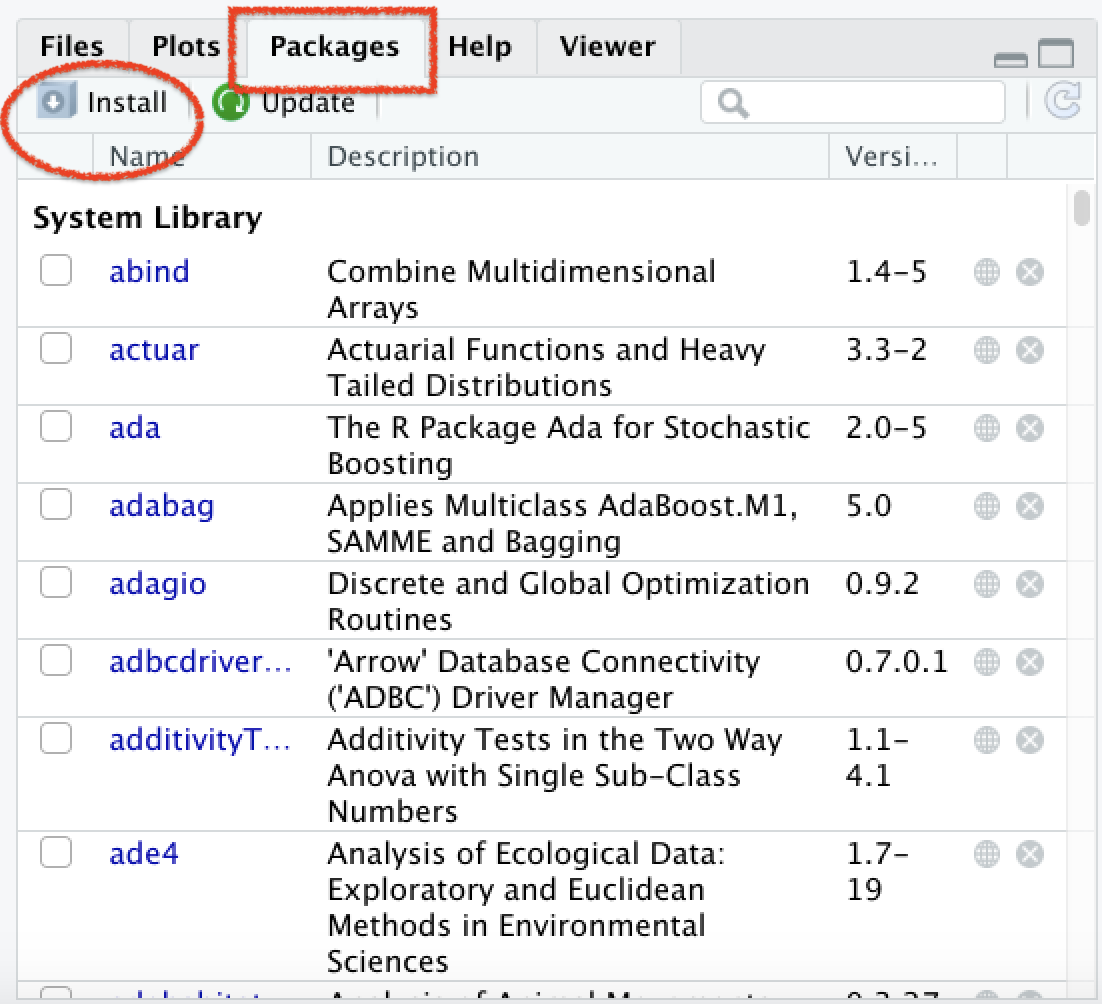The width and height of the screenshot is (1102, 1004).
Task: Load the adabag package via its checkbox
Action: [x=56, y=504]
